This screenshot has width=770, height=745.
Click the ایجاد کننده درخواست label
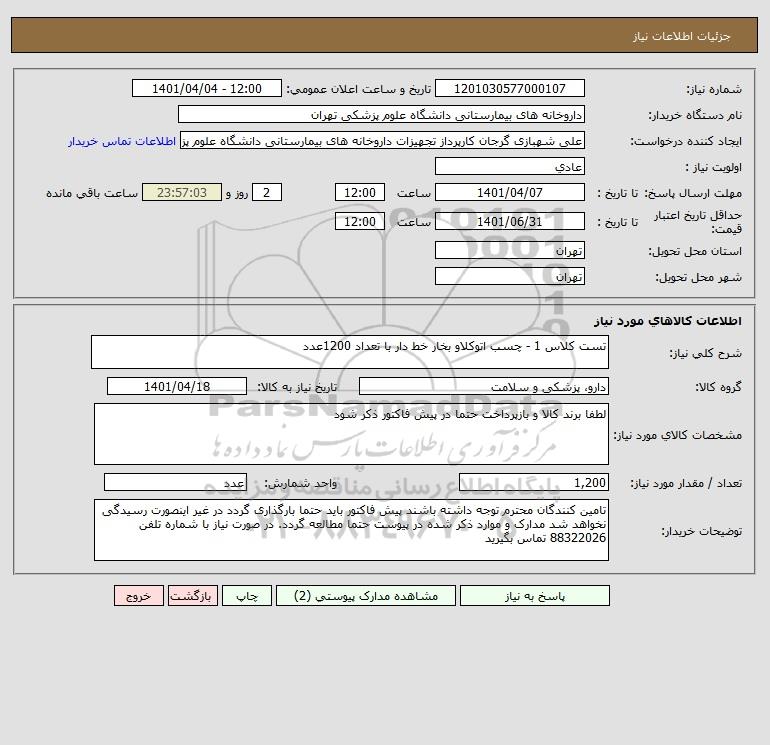pos(686,141)
